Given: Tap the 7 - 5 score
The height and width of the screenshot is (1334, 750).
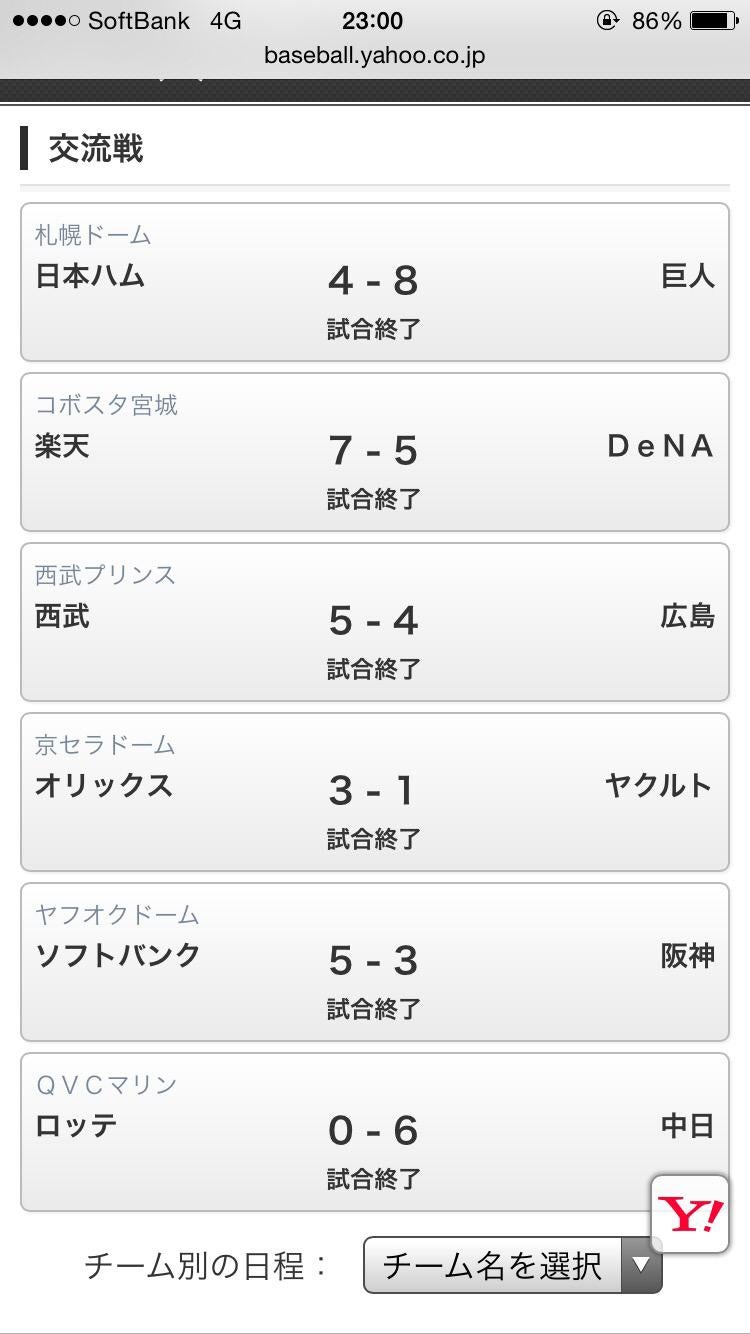Looking at the screenshot, I should [373, 451].
